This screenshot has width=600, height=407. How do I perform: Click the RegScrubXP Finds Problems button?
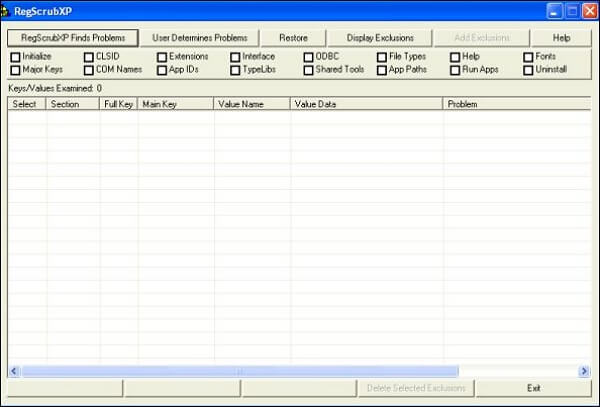(x=73, y=38)
